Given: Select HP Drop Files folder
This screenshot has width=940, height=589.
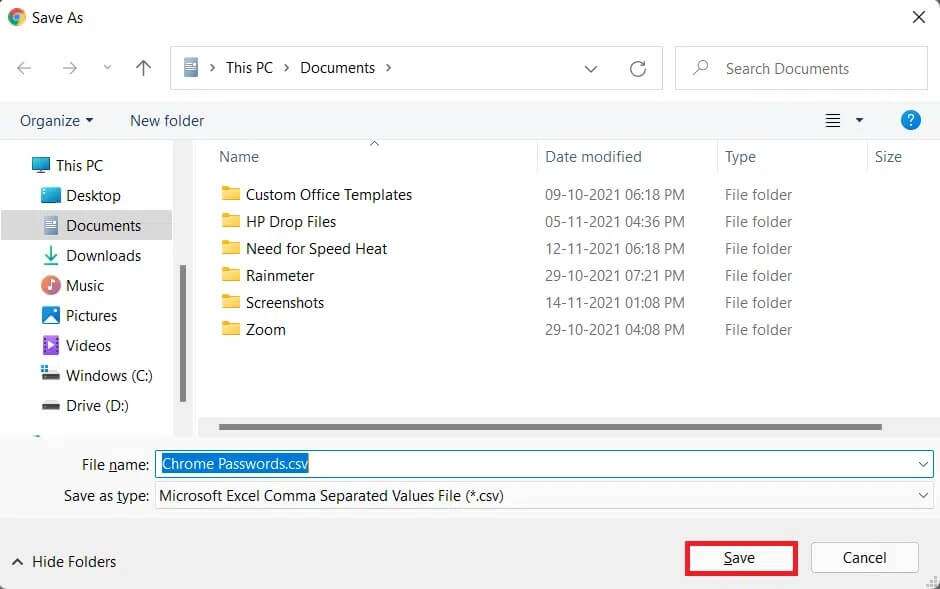Looking at the screenshot, I should pyautogui.click(x=291, y=222).
